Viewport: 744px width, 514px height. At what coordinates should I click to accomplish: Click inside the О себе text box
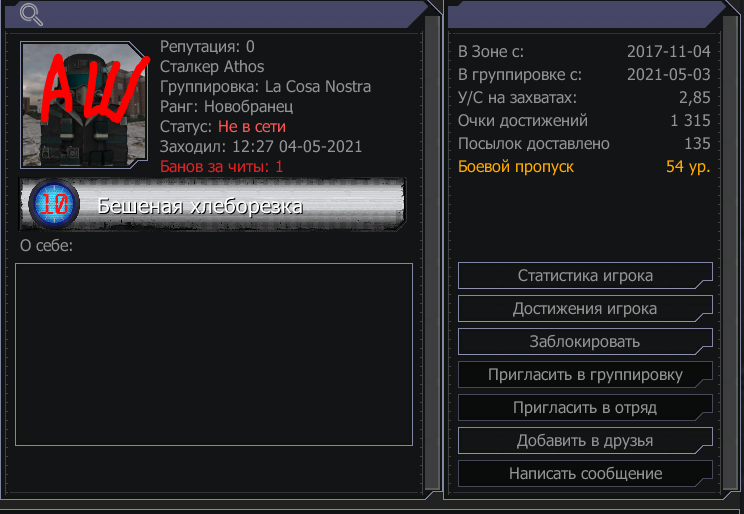[x=214, y=355]
